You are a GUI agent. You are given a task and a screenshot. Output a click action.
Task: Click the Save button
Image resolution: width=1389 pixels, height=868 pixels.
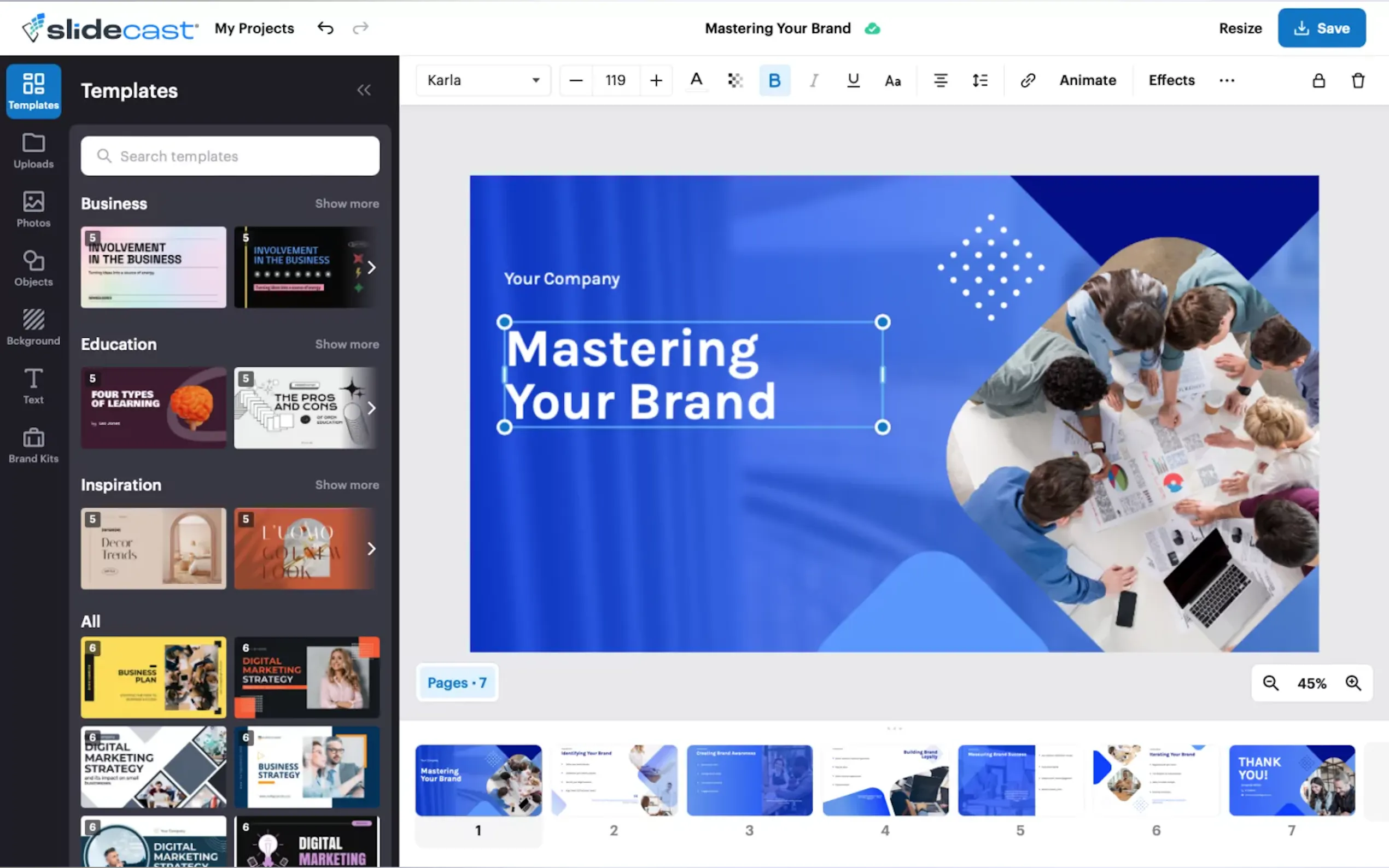click(x=1321, y=28)
